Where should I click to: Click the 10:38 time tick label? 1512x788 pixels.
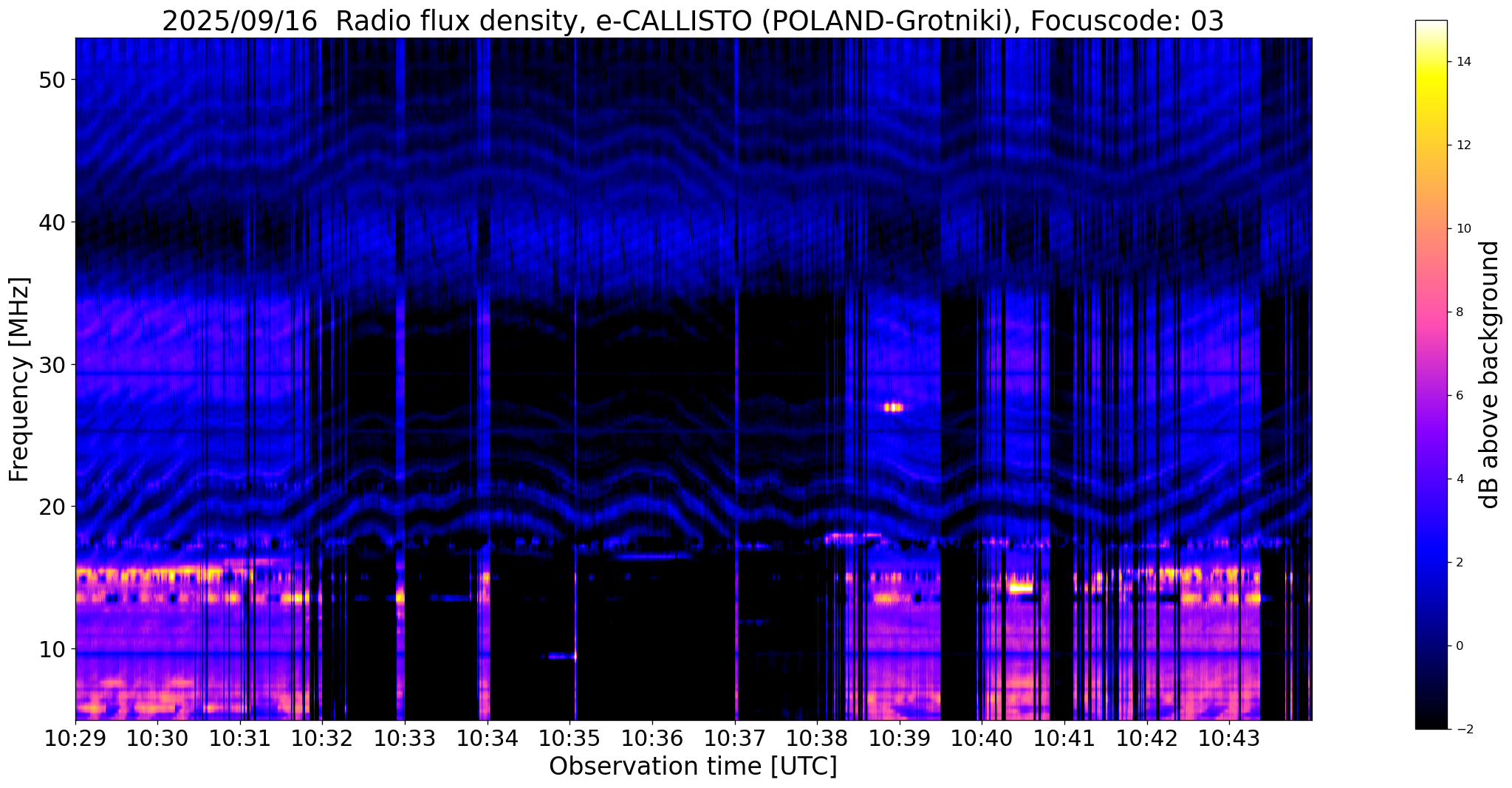817,737
